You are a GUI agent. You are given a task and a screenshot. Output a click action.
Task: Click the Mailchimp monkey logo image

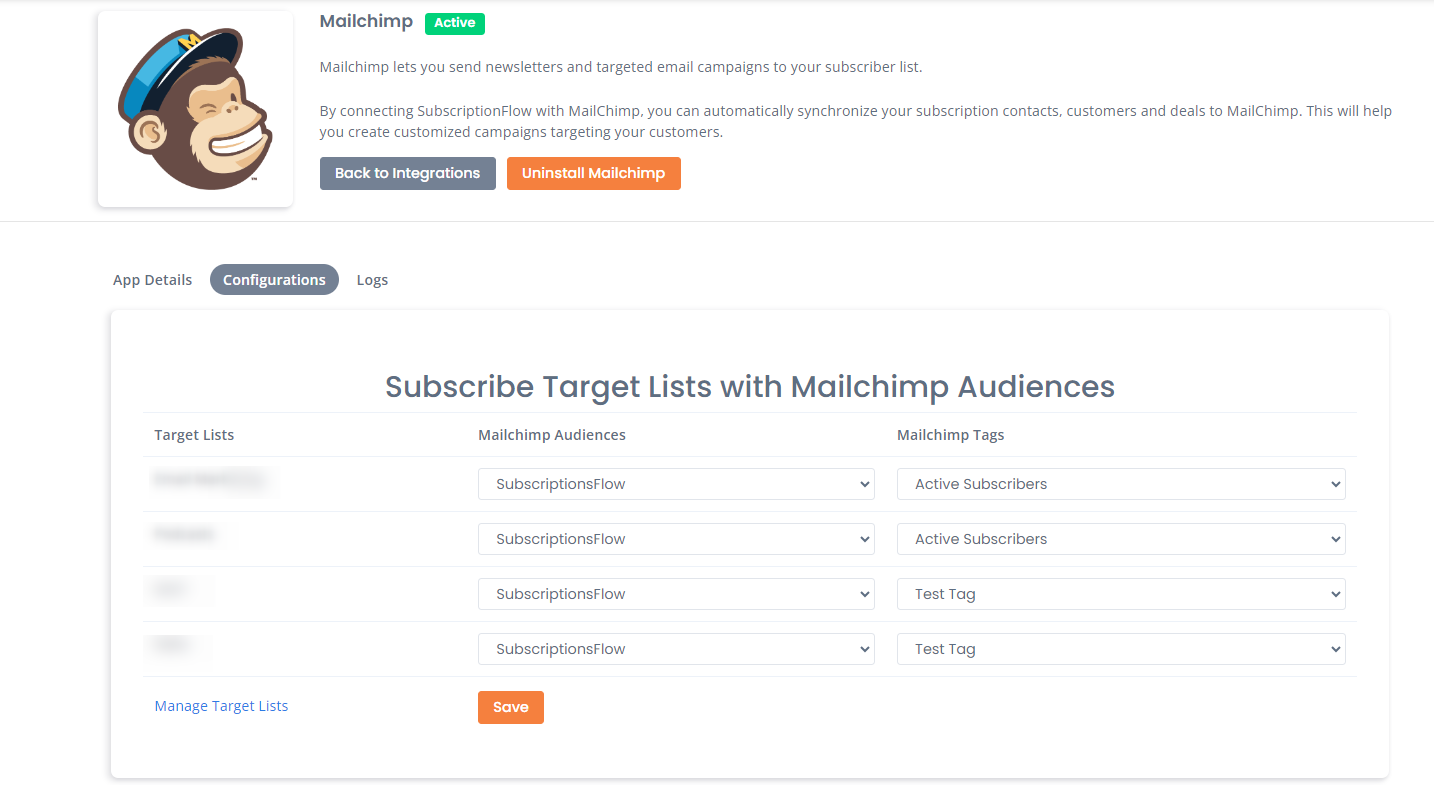(x=195, y=109)
